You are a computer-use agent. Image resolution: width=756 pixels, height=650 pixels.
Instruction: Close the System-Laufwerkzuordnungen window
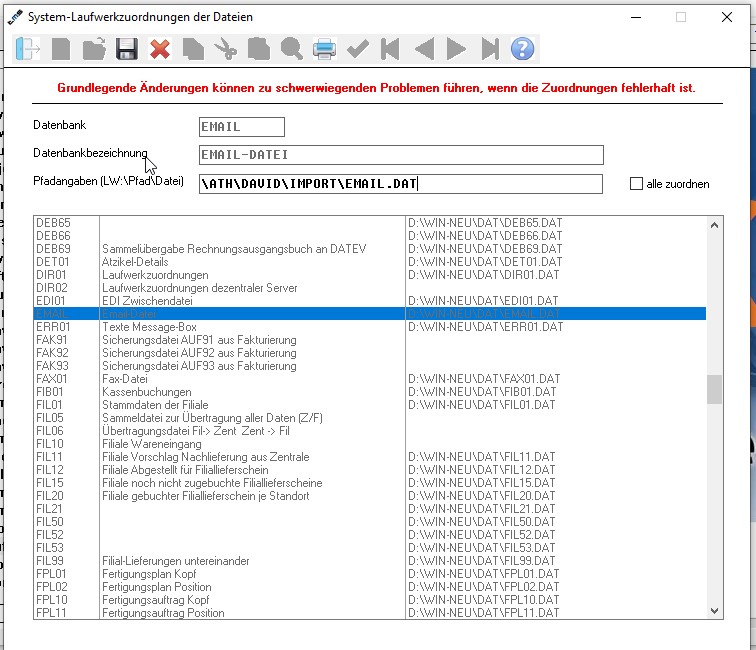[x=727, y=17]
